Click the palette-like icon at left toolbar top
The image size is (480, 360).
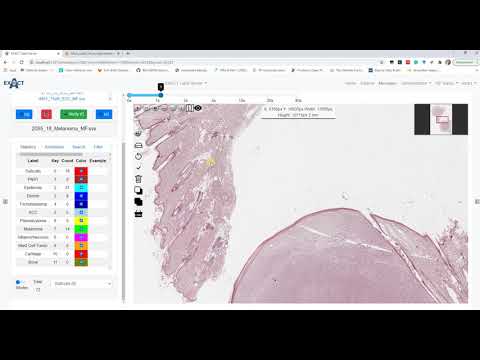tap(138, 134)
